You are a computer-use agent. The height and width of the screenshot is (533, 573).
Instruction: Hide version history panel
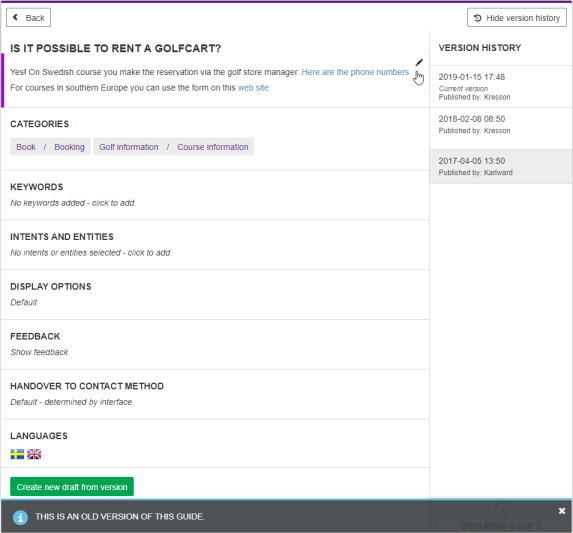pos(517,18)
